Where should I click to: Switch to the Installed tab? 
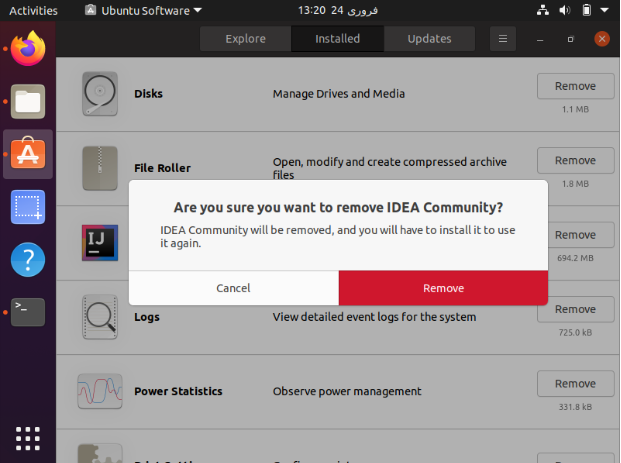[x=337, y=39]
